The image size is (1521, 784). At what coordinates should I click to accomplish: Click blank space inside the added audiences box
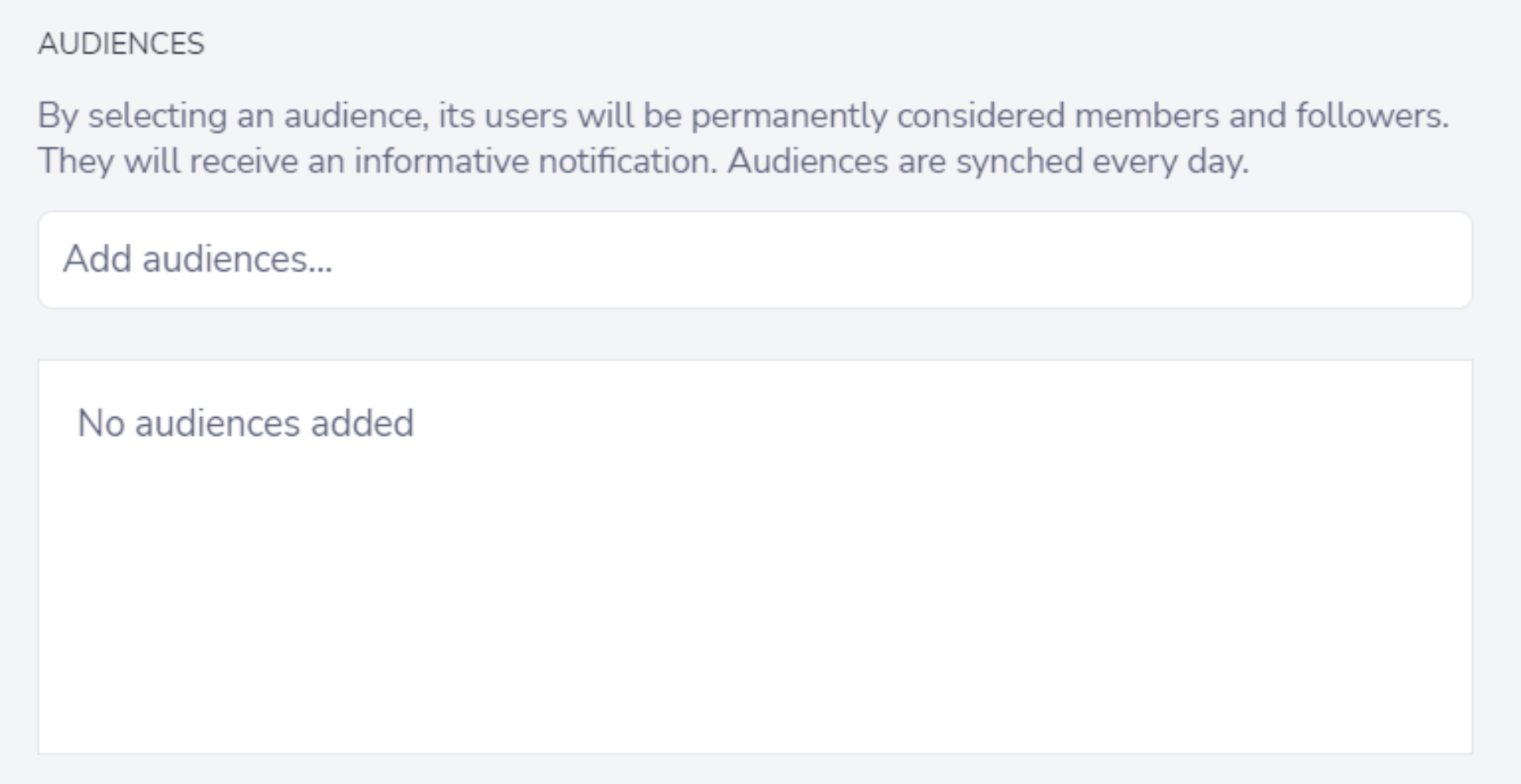click(x=755, y=596)
